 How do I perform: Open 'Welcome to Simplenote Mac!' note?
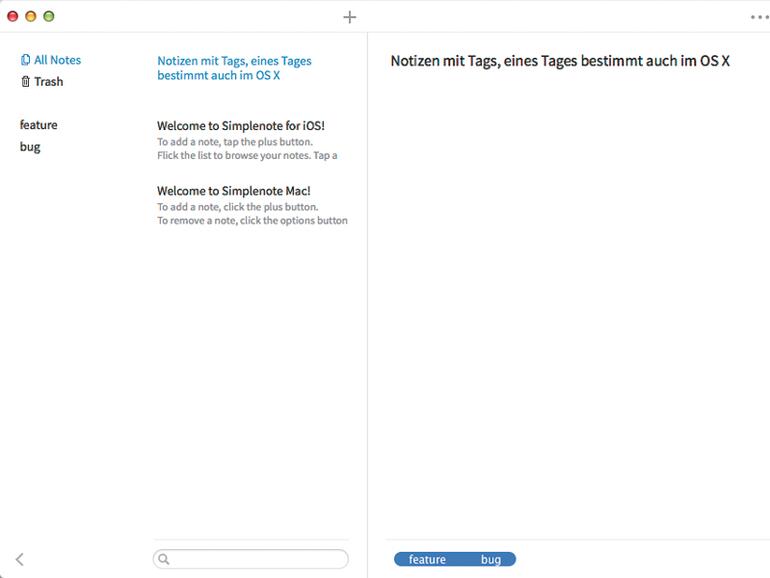point(251,205)
